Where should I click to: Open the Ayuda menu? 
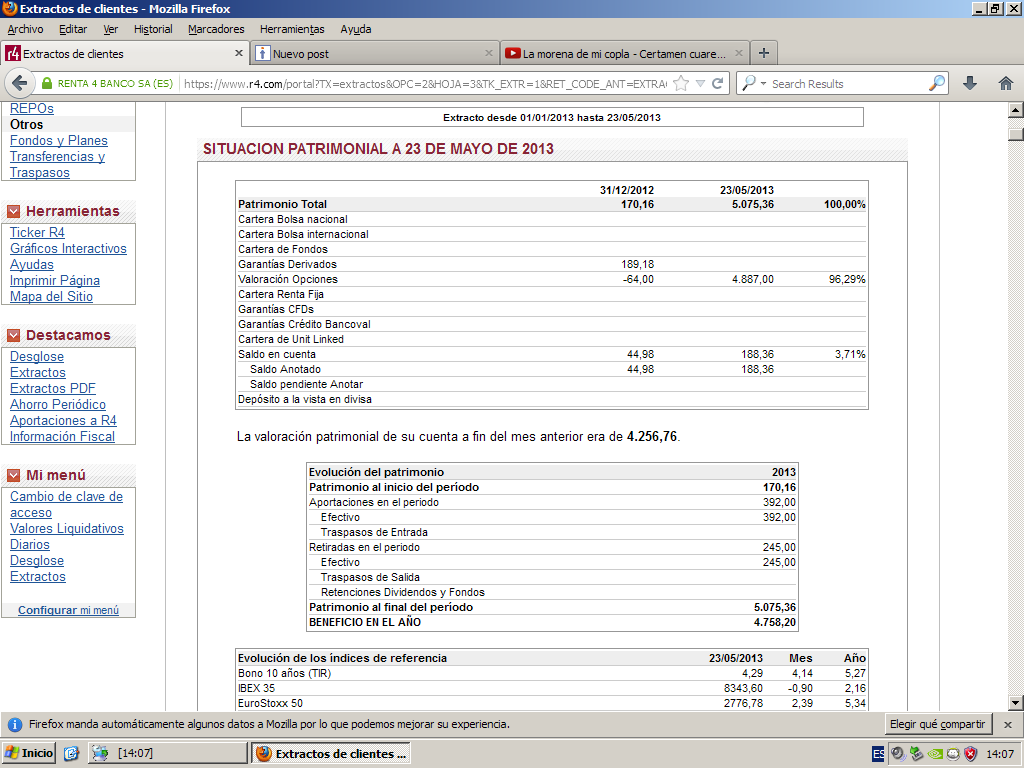click(x=355, y=29)
